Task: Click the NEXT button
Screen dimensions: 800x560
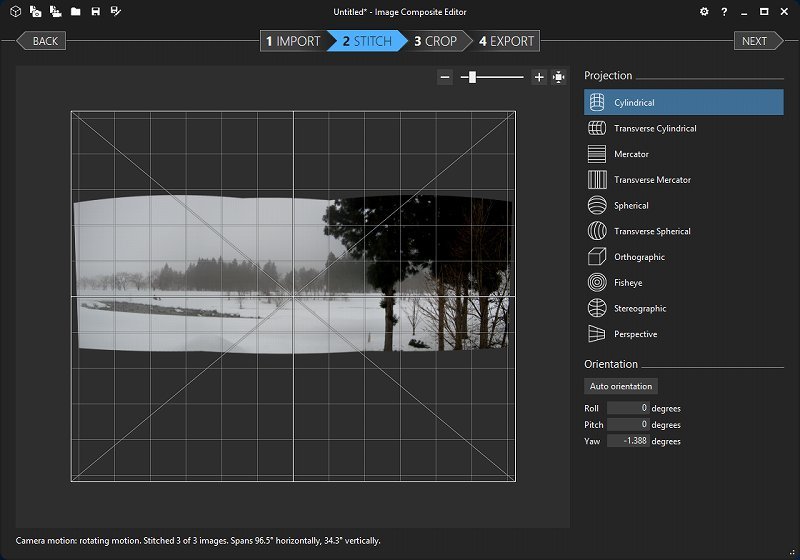Action: (x=758, y=41)
